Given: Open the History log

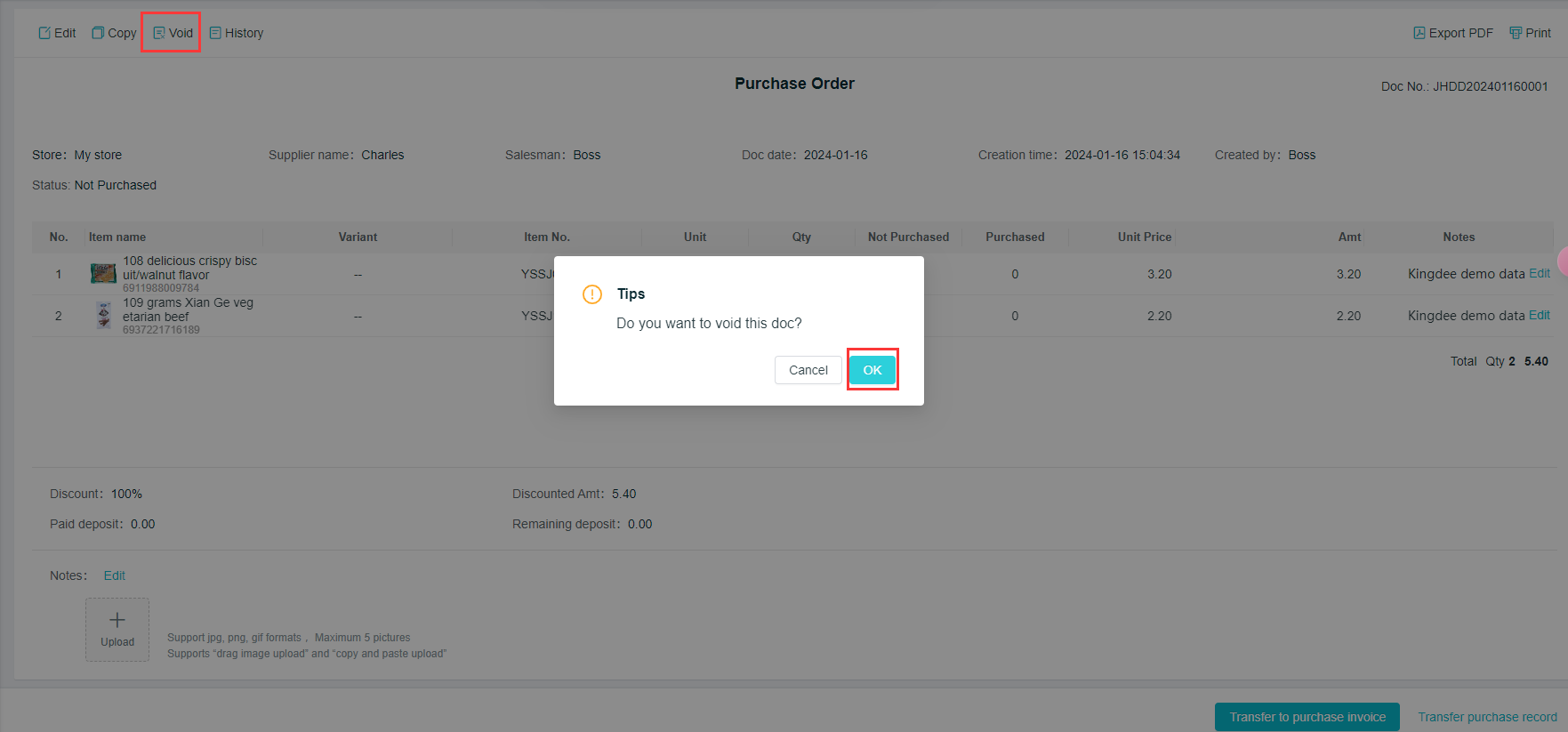Looking at the screenshot, I should [x=237, y=33].
